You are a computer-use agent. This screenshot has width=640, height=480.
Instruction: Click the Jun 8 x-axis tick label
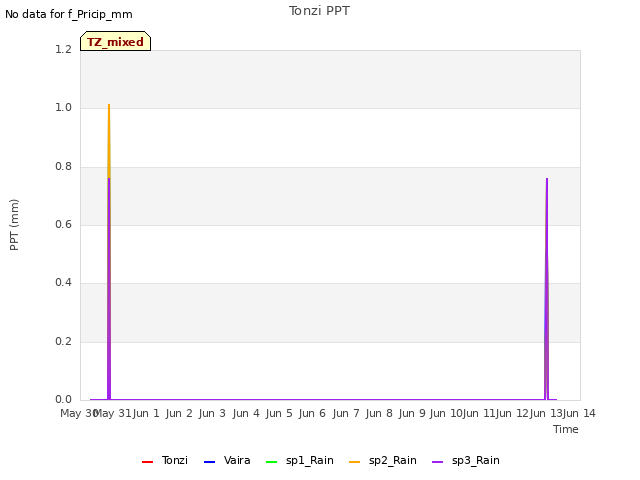(379, 413)
